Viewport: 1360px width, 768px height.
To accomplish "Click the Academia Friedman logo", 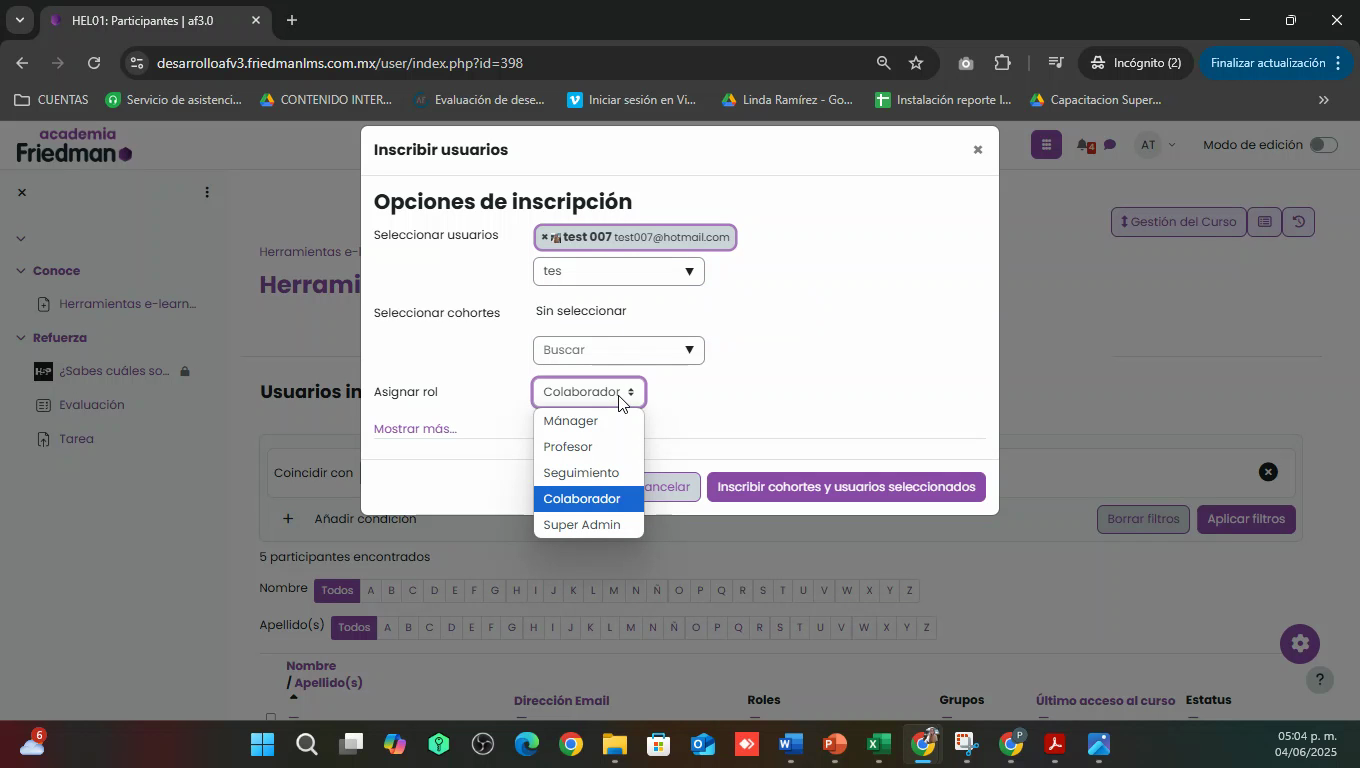I will (x=75, y=145).
